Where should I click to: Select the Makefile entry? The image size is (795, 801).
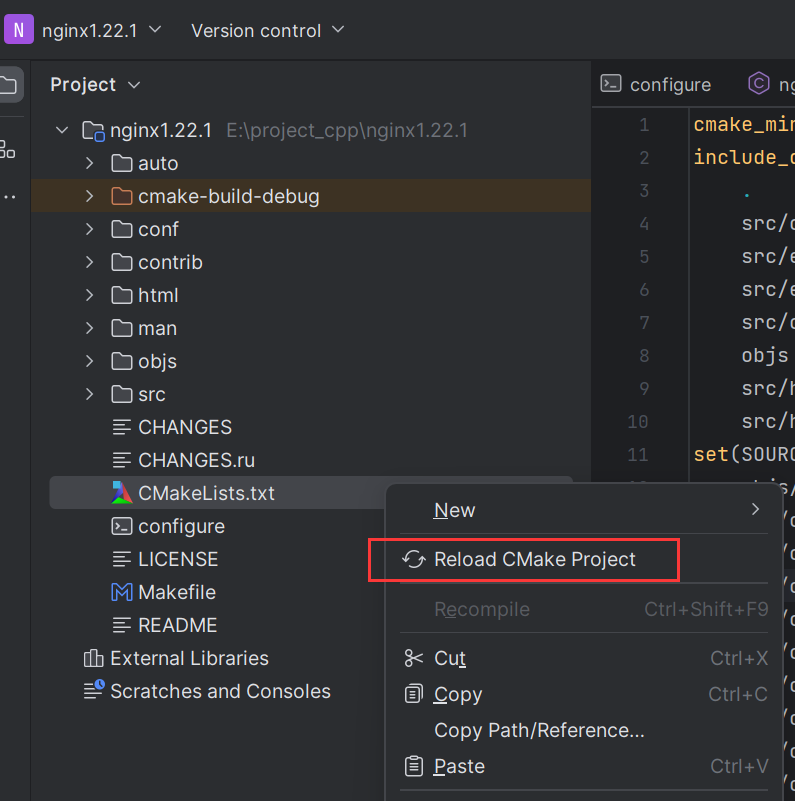coord(177,593)
